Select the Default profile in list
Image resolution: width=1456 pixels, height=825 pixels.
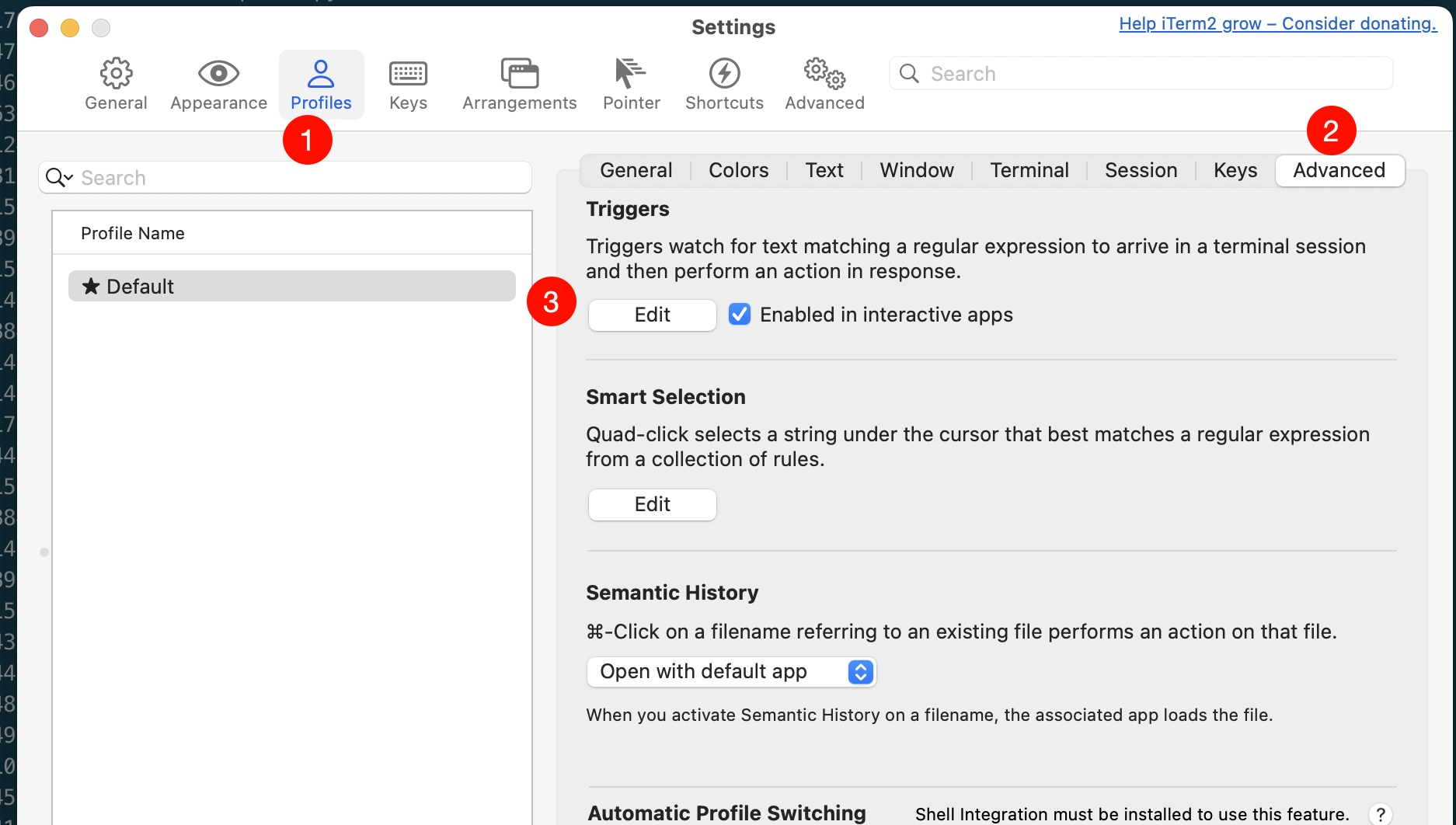pos(292,286)
